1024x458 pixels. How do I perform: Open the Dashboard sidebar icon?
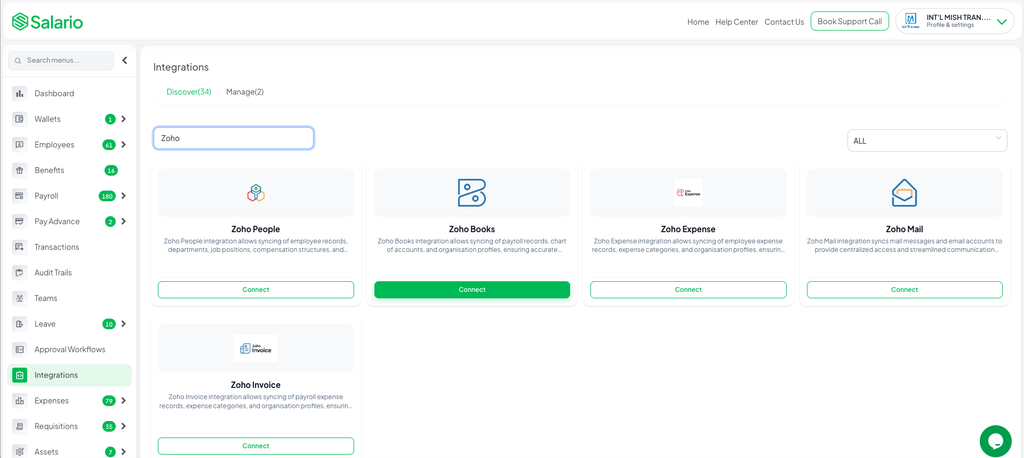(x=20, y=93)
